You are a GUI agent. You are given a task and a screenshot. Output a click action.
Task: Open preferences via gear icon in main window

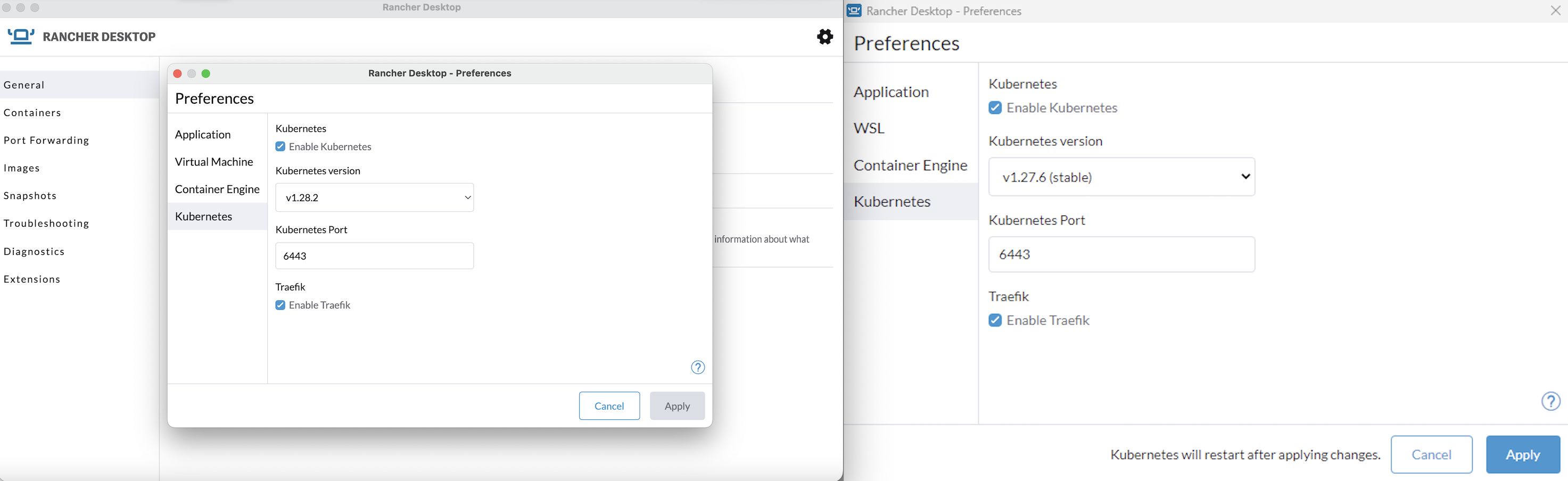click(x=825, y=37)
